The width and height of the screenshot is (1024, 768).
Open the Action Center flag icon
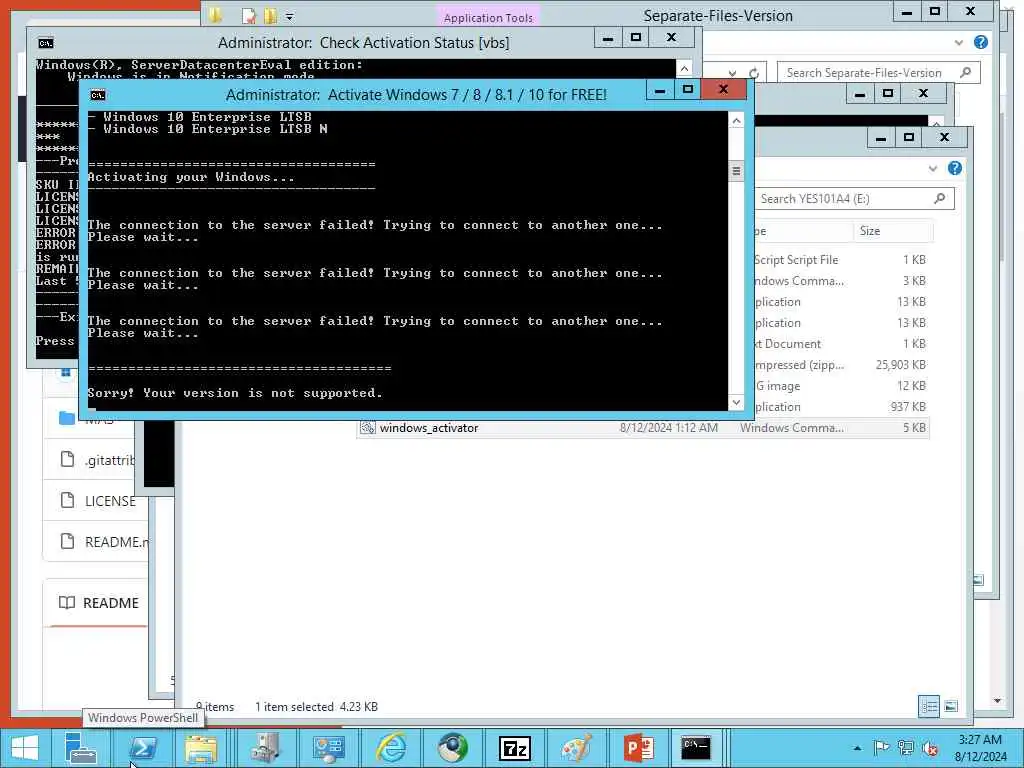(x=882, y=748)
